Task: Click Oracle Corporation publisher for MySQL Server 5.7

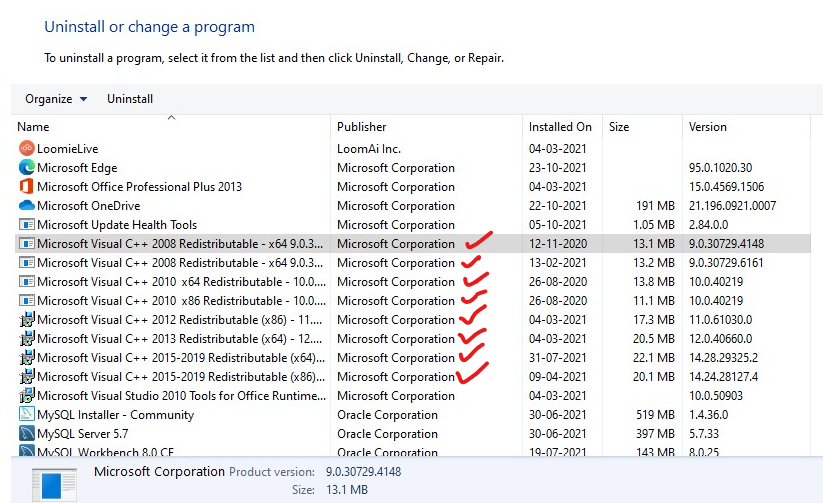Action: pyautogui.click(x=387, y=434)
